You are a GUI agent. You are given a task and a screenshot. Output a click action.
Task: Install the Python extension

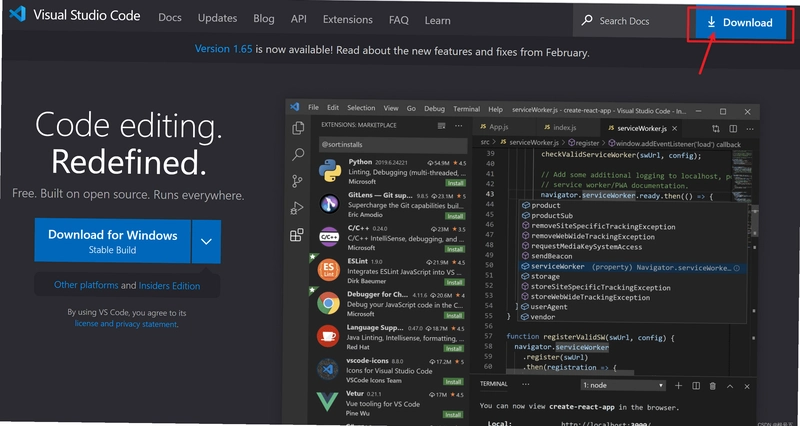(455, 183)
